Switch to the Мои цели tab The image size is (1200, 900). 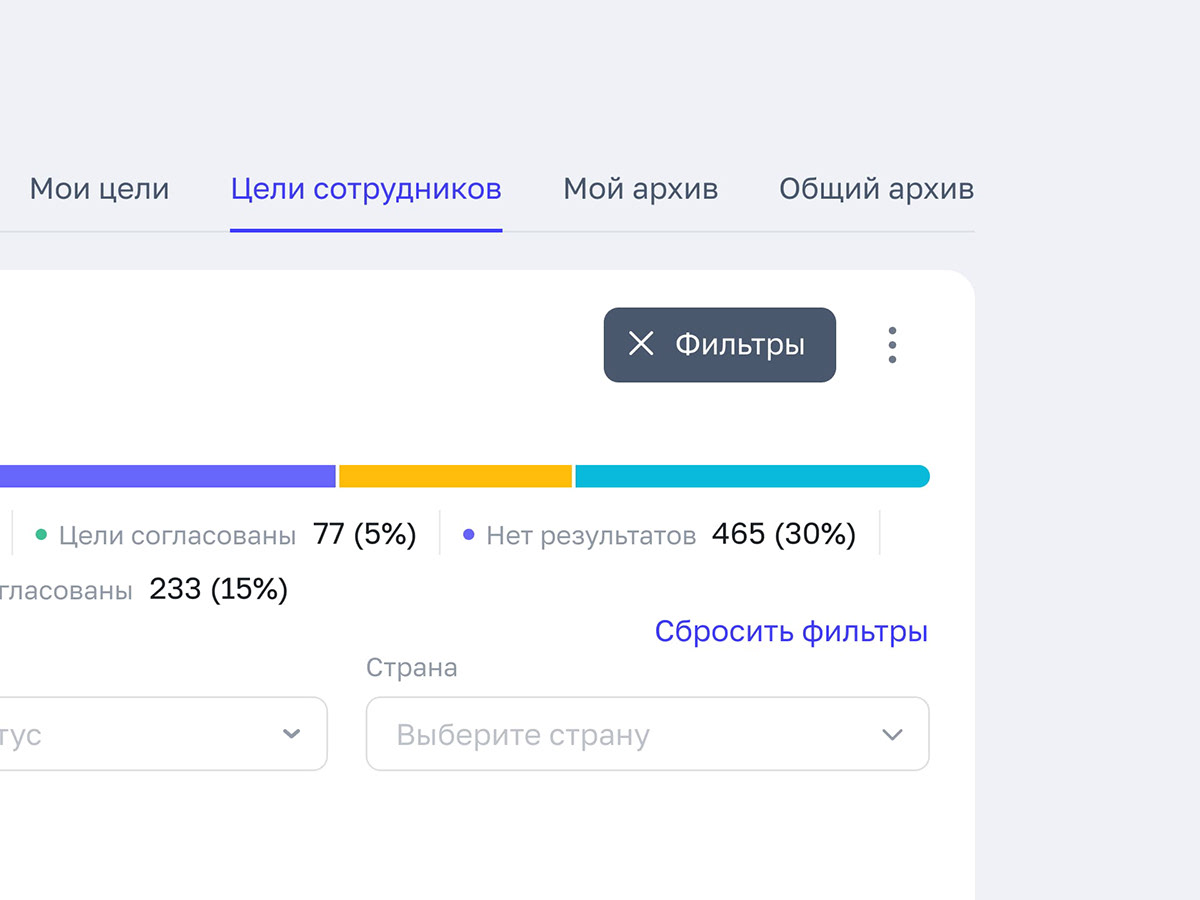click(99, 189)
